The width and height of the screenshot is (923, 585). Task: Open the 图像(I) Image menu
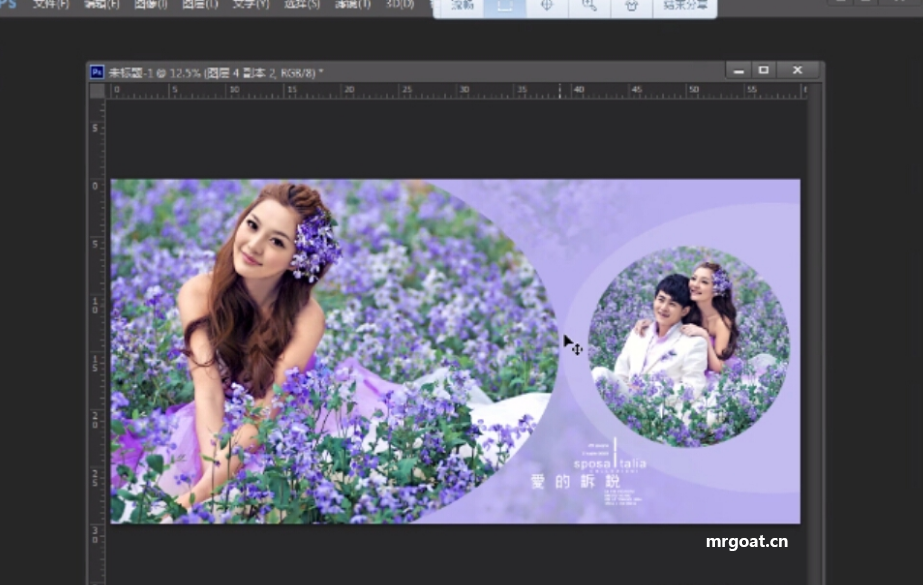150,4
